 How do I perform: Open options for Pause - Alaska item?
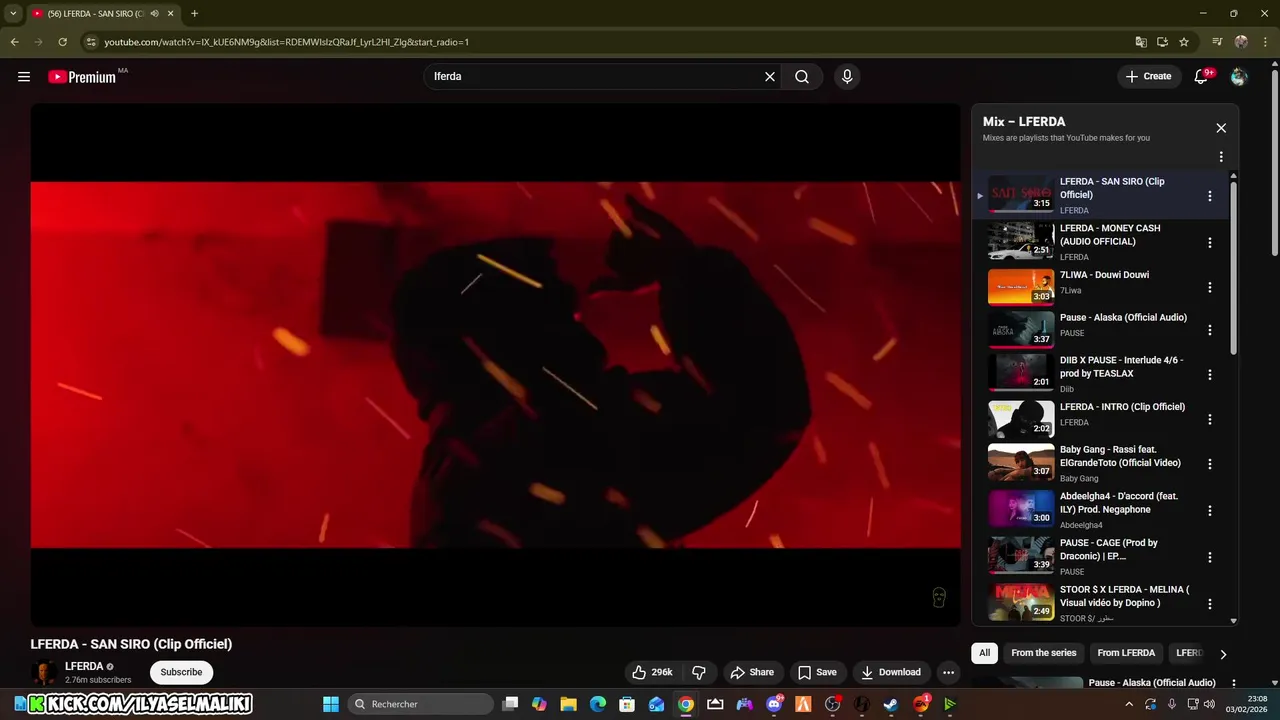pos(1210,330)
